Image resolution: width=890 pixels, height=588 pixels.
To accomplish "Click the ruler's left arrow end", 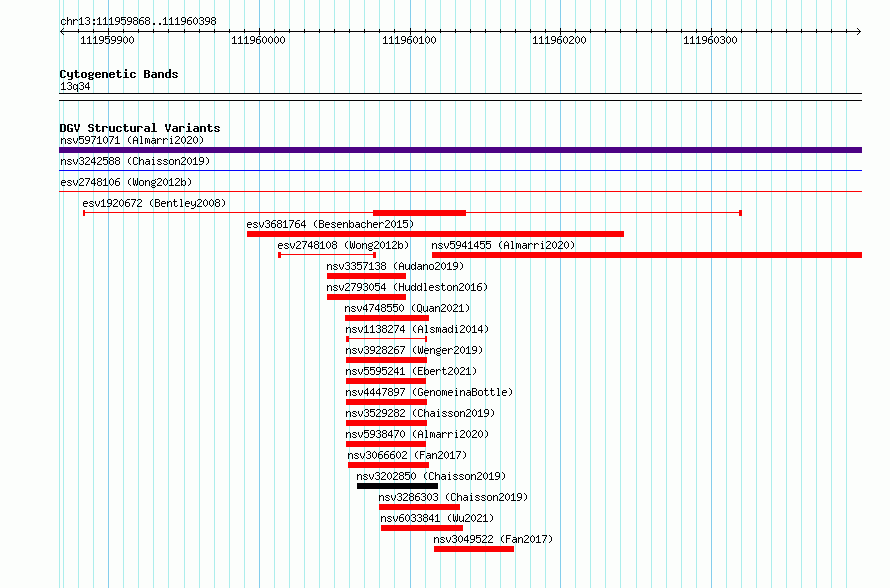I will [x=62, y=31].
